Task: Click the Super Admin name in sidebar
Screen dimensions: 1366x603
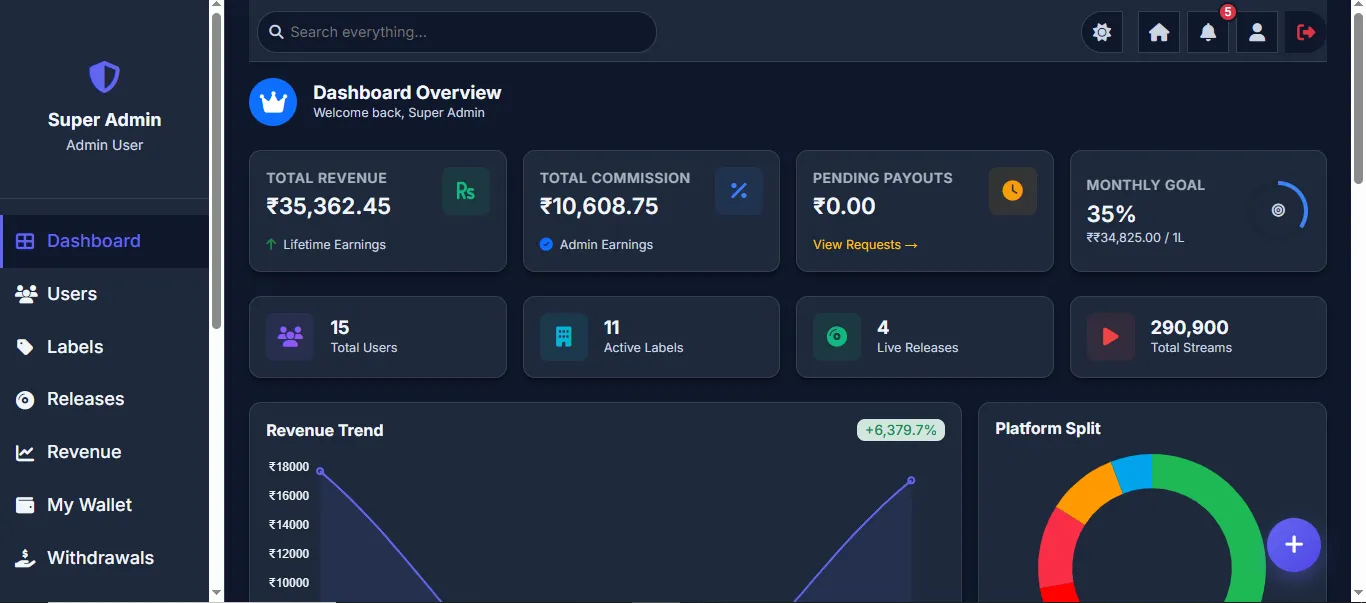Action: pyautogui.click(x=104, y=119)
